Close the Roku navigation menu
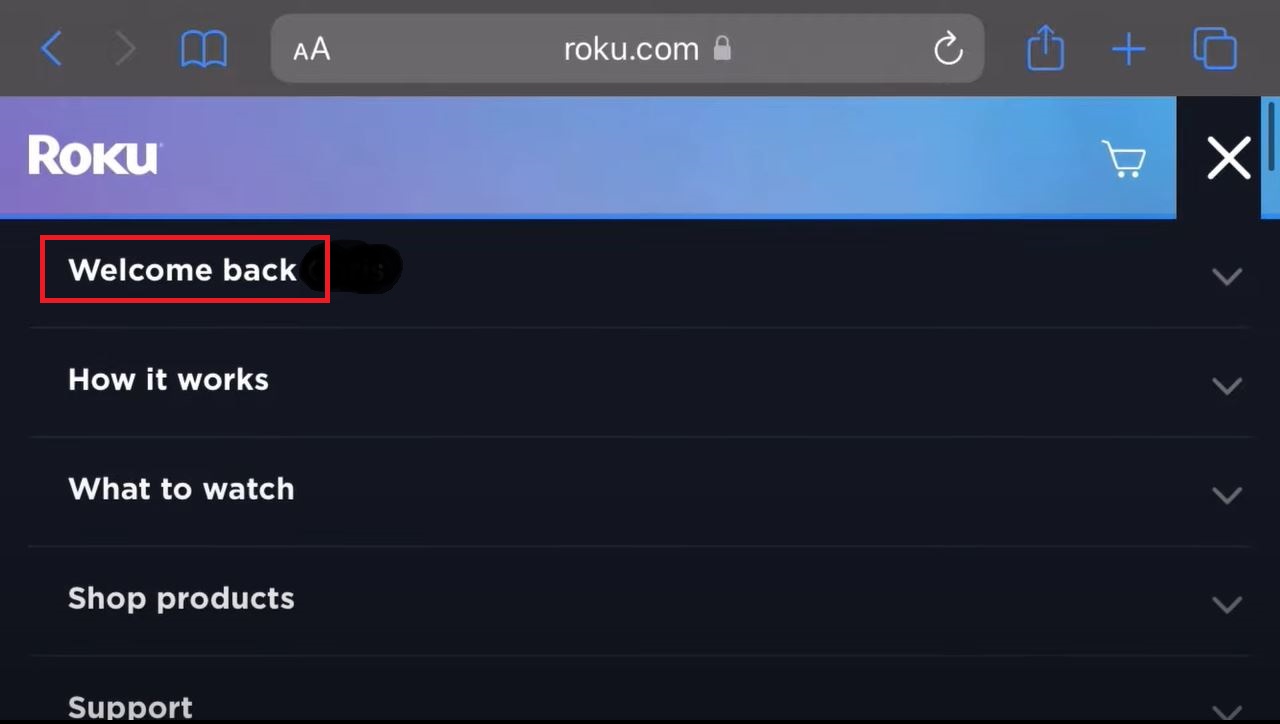Viewport: 1280px width, 724px height. (1228, 158)
